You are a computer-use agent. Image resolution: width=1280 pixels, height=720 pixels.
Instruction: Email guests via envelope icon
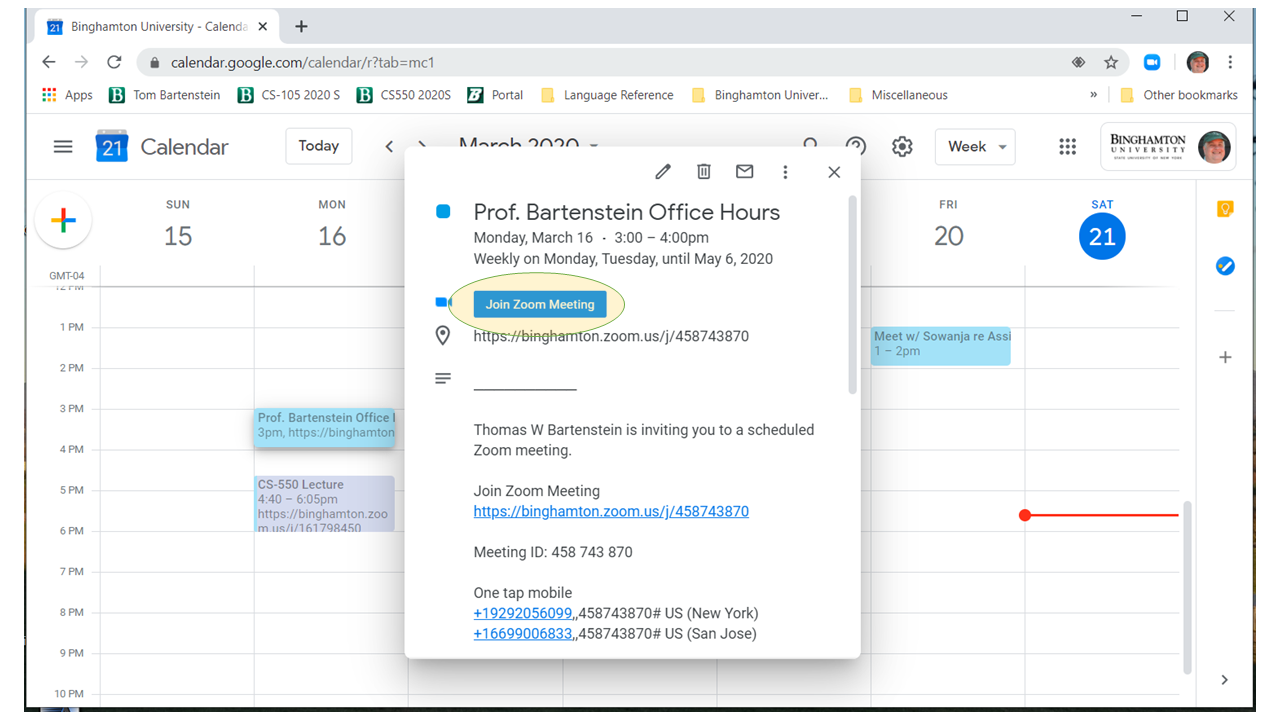click(x=744, y=172)
